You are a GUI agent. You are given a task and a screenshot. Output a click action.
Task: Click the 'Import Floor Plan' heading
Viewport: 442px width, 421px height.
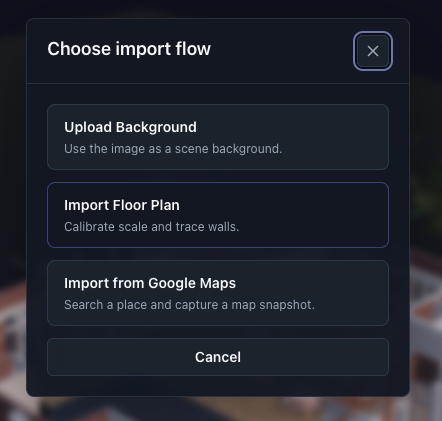[x=122, y=205]
